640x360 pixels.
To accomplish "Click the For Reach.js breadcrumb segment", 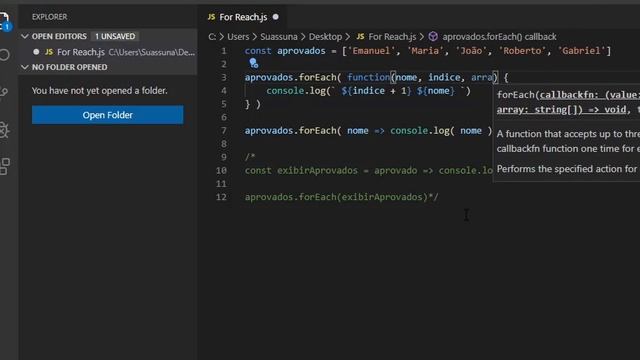I will coord(392,36).
